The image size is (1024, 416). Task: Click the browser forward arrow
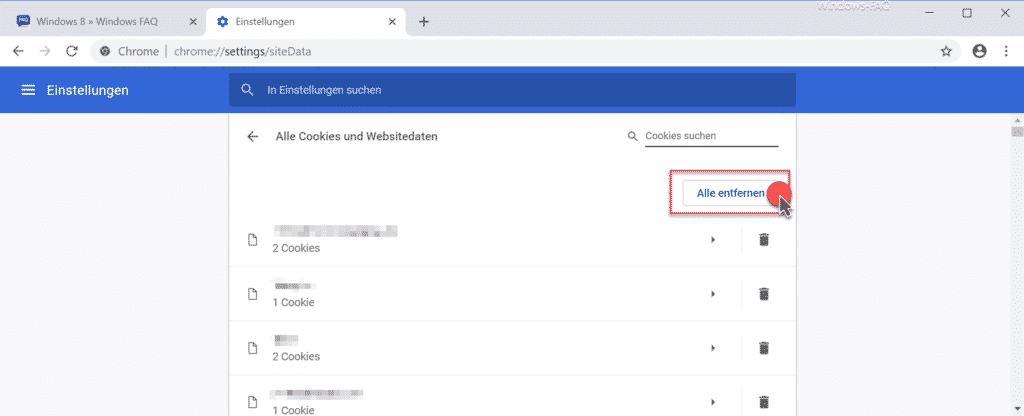pos(45,52)
